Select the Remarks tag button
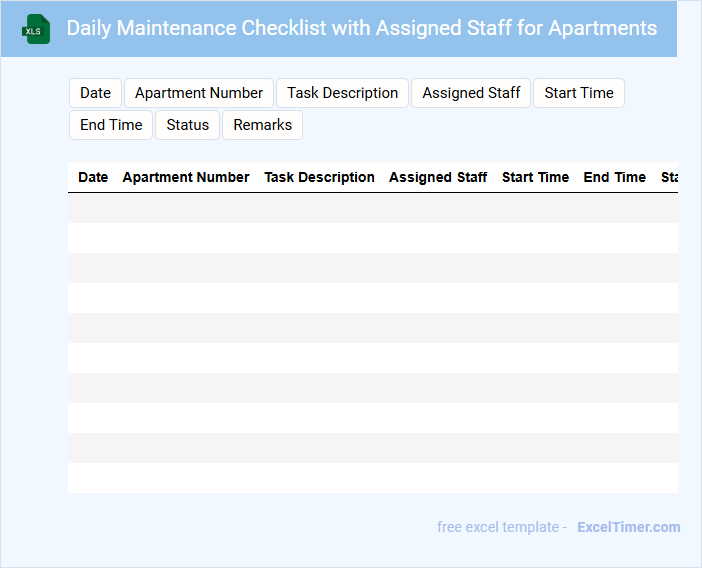Viewport: 702px width, 568px height. pyautogui.click(x=262, y=125)
